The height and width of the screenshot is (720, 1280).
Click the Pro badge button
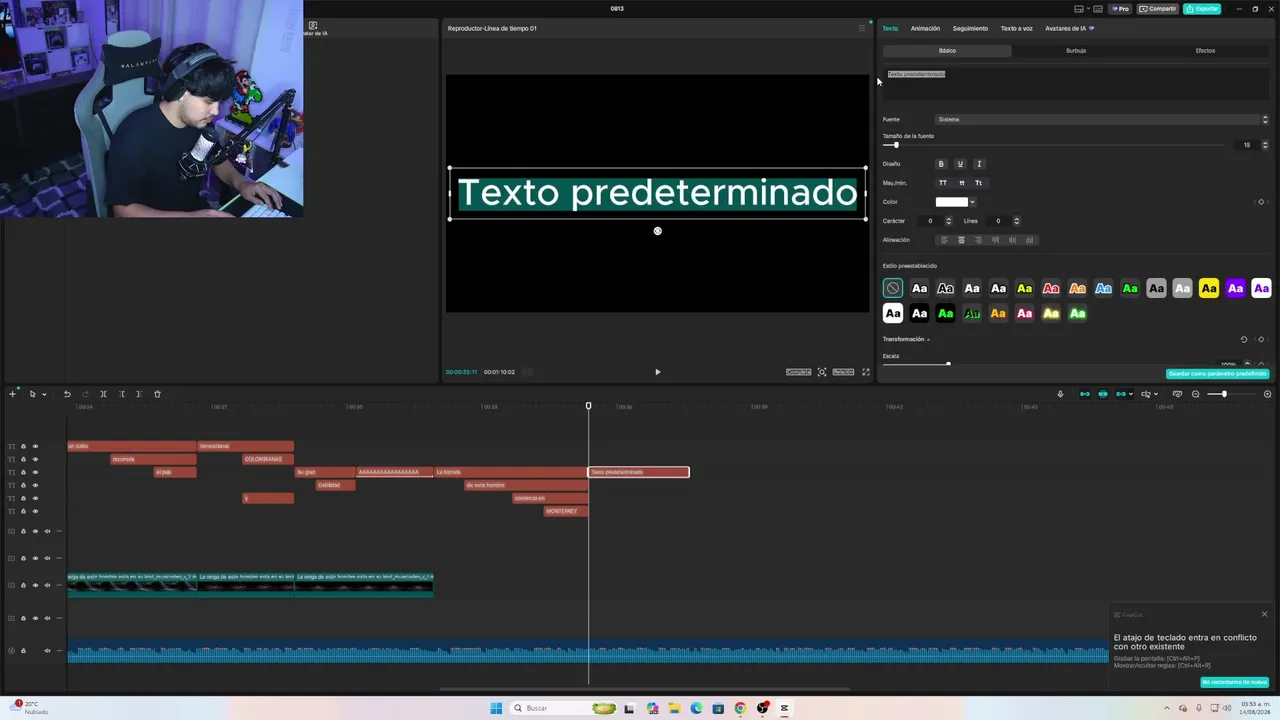pos(1120,9)
